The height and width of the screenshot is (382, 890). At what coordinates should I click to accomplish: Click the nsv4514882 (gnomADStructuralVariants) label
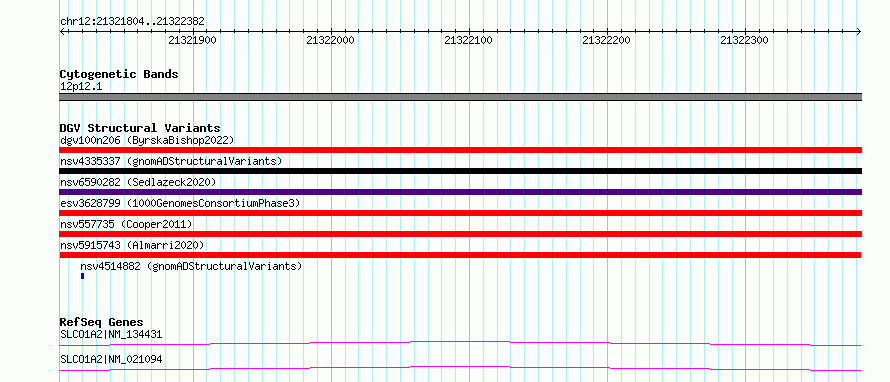point(191,266)
